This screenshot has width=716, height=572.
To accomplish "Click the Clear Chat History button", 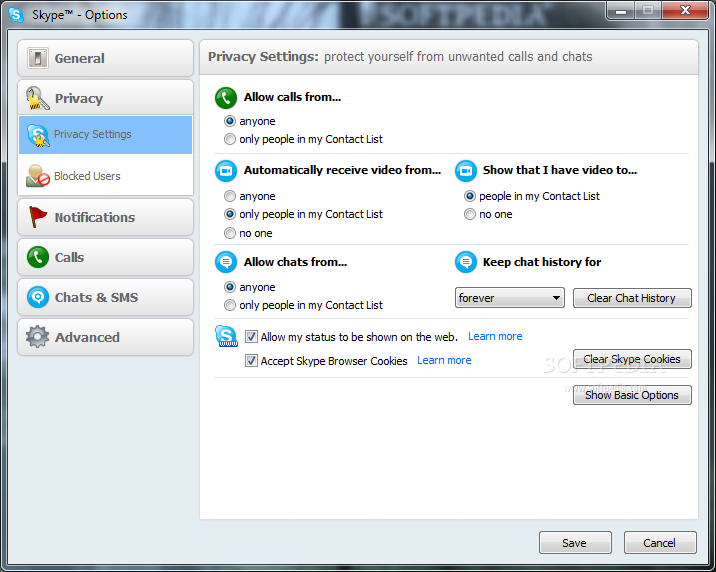I will (632, 298).
